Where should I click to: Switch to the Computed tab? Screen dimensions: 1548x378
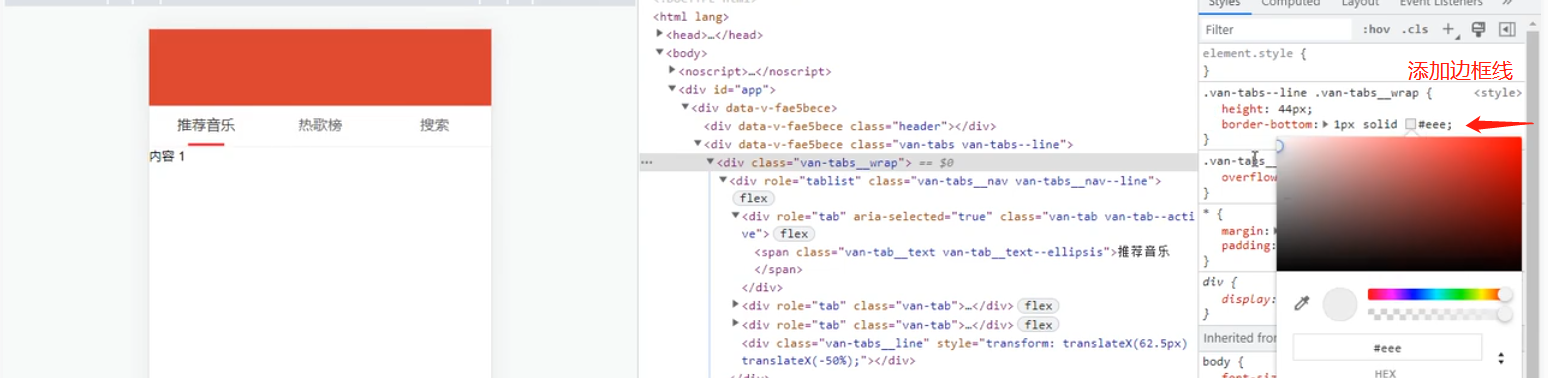(1290, 3)
